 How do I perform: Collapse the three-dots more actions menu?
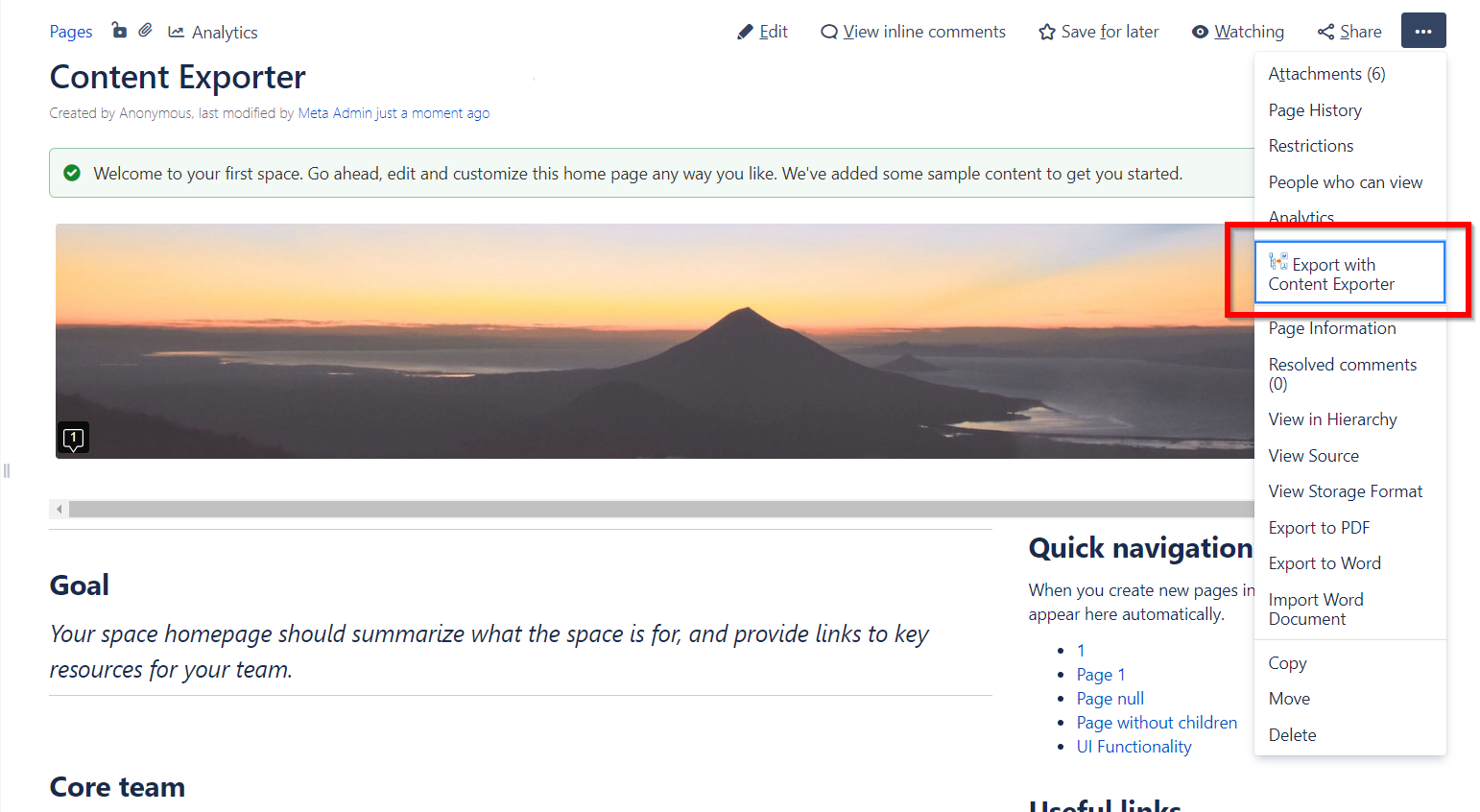click(x=1422, y=31)
